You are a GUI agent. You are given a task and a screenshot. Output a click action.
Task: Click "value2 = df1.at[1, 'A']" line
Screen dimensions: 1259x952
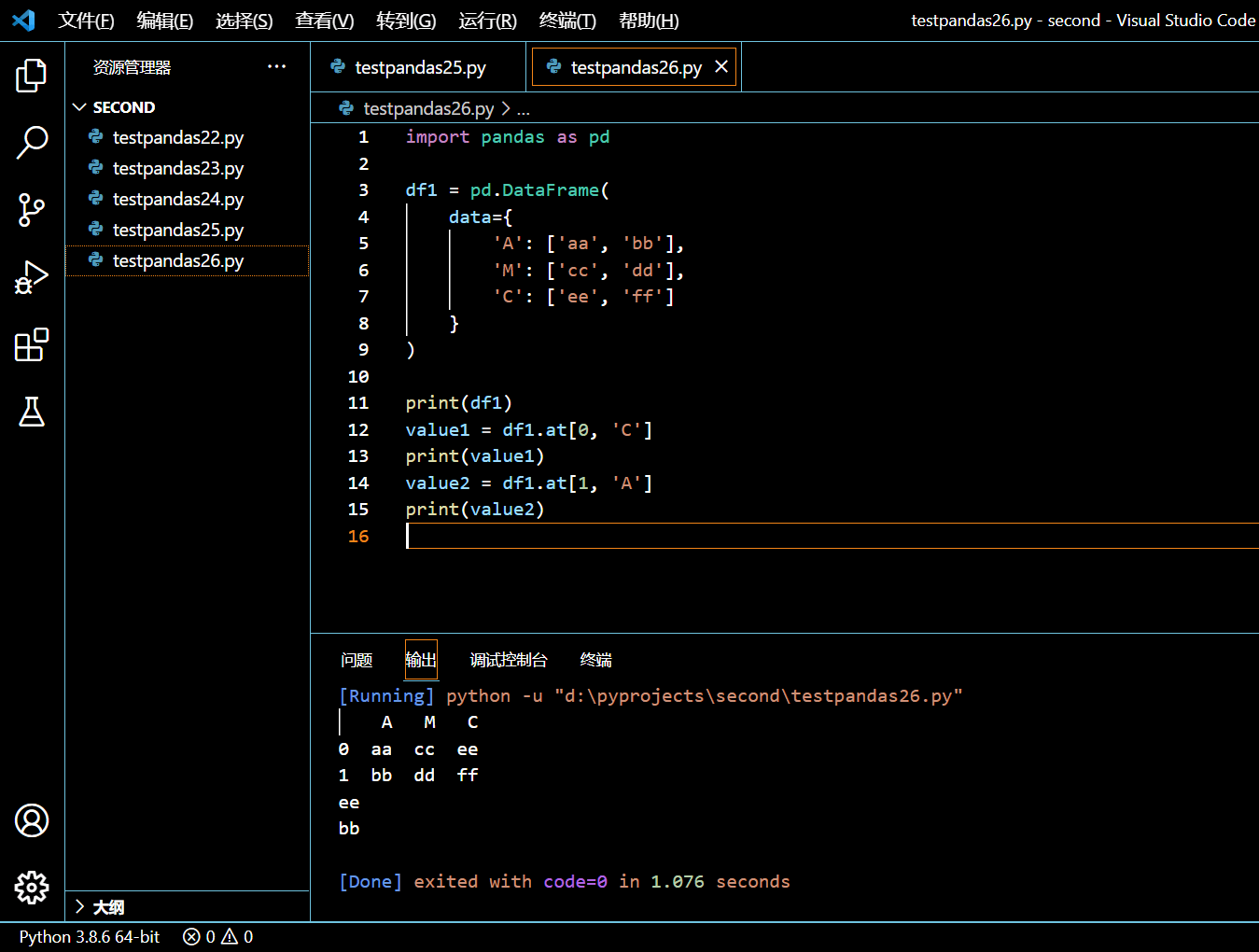click(528, 483)
